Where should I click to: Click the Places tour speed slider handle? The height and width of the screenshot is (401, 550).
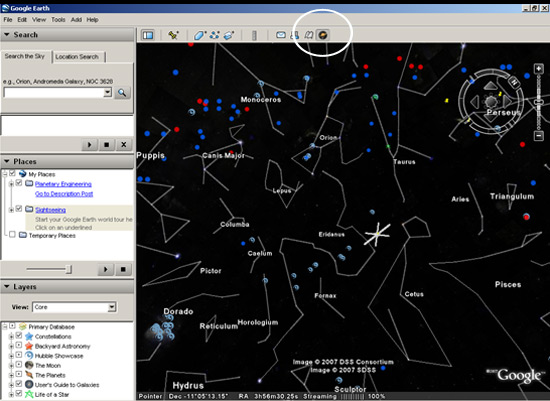click(x=69, y=269)
